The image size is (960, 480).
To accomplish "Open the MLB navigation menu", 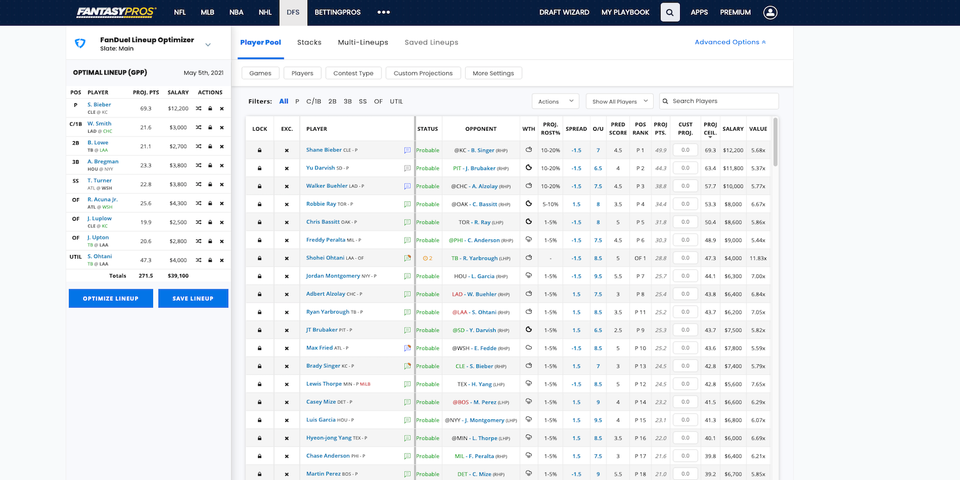I will 208,12.
